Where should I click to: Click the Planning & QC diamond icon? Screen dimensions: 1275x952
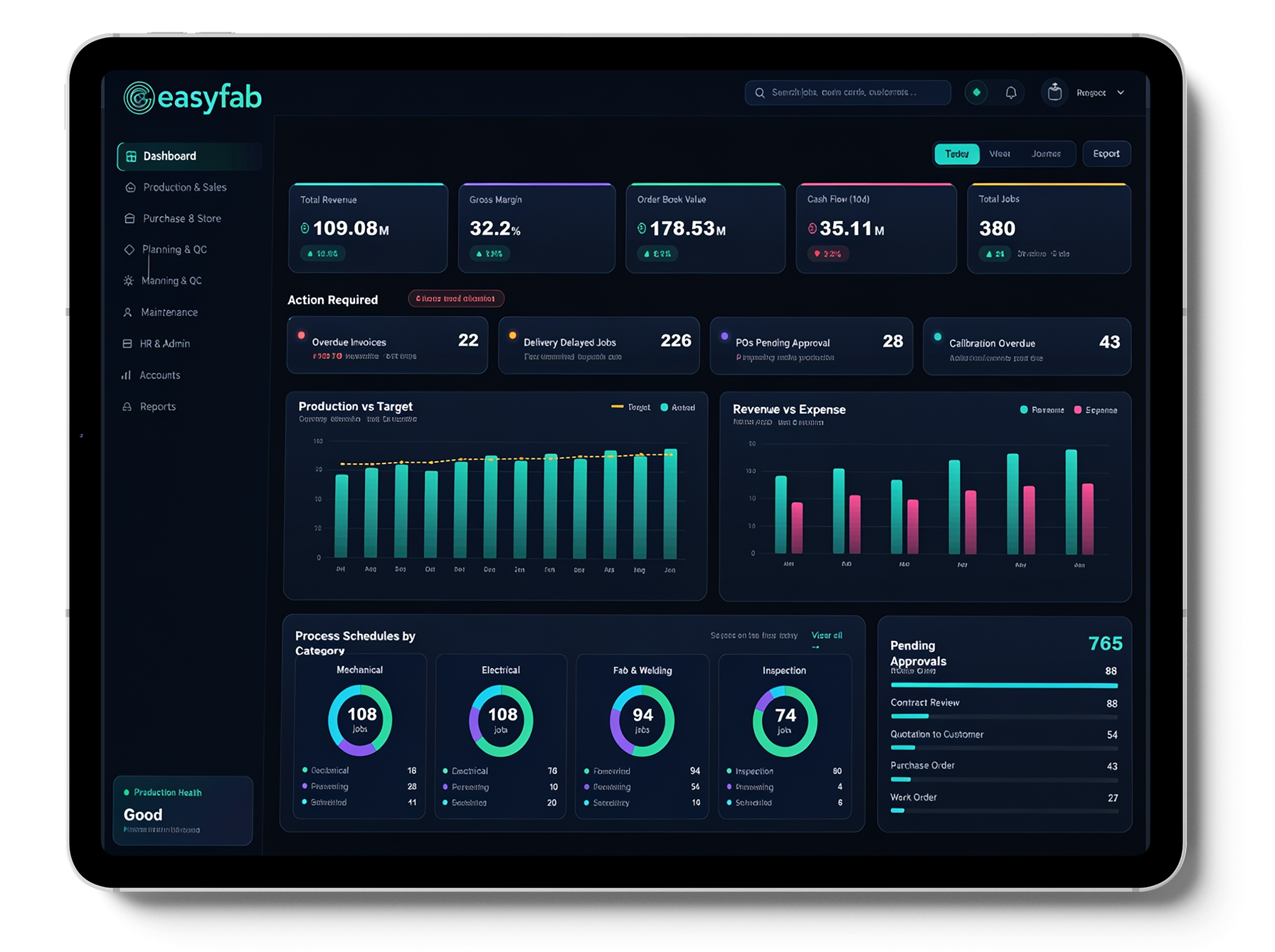(x=129, y=250)
